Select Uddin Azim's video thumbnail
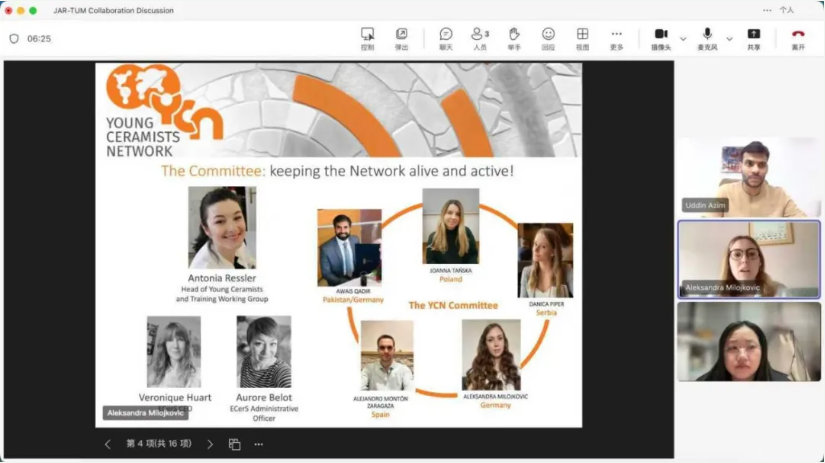The image size is (825, 463). pyautogui.click(x=748, y=177)
